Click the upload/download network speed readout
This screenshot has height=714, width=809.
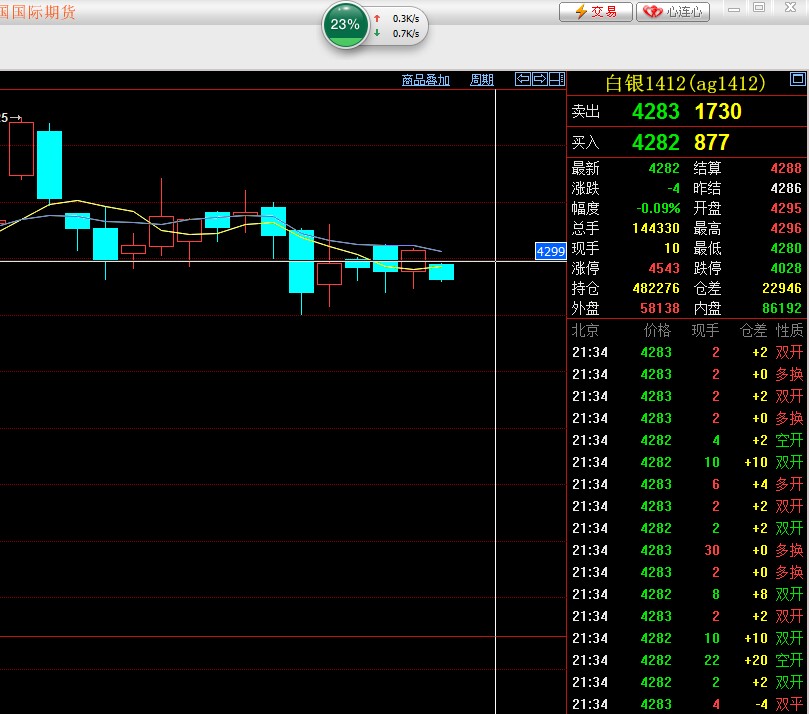399,26
